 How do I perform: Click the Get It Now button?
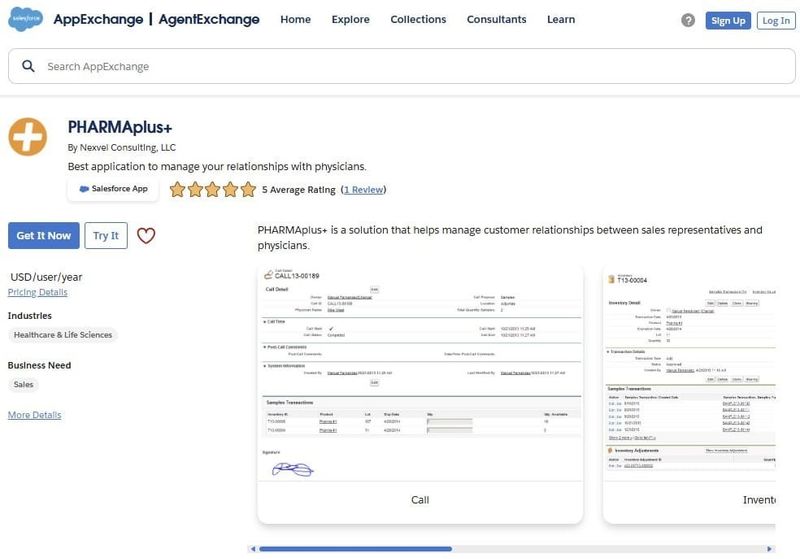tap(44, 236)
